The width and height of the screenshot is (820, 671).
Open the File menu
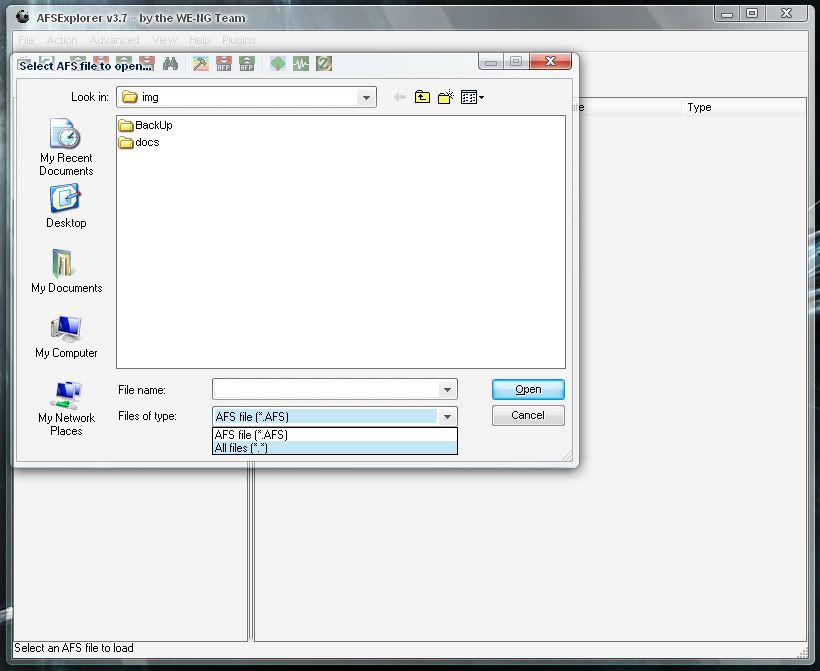tap(26, 40)
